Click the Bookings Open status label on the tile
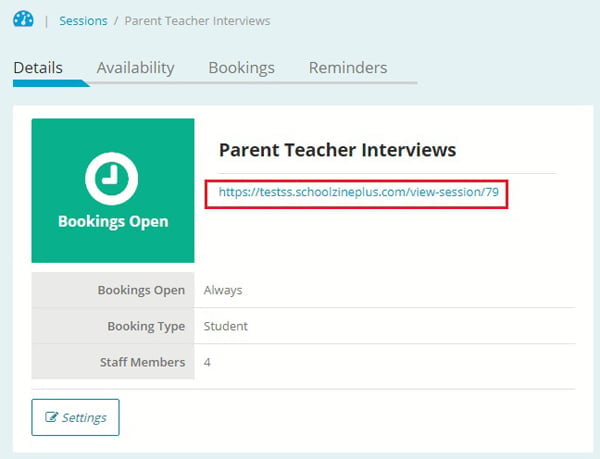The height and width of the screenshot is (459, 600). click(x=113, y=221)
